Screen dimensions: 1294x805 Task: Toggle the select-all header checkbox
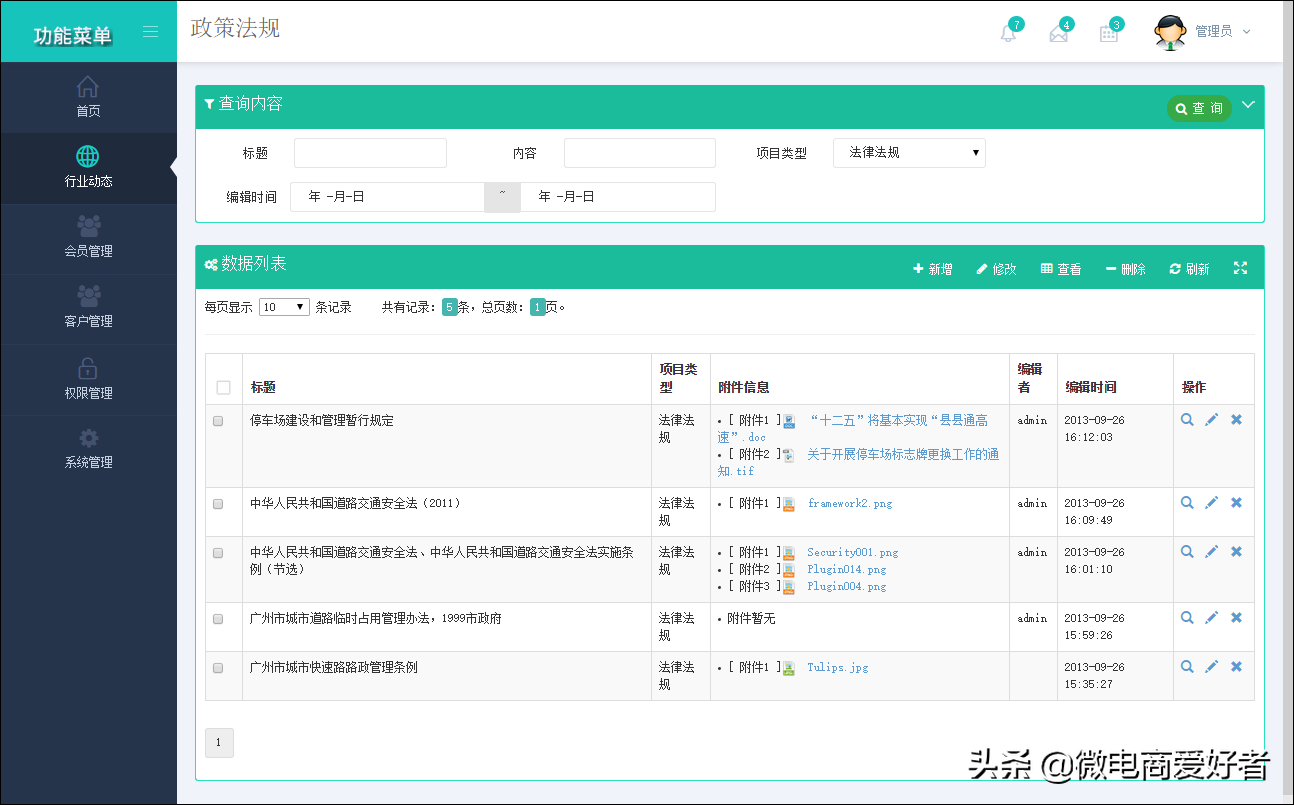(x=223, y=387)
